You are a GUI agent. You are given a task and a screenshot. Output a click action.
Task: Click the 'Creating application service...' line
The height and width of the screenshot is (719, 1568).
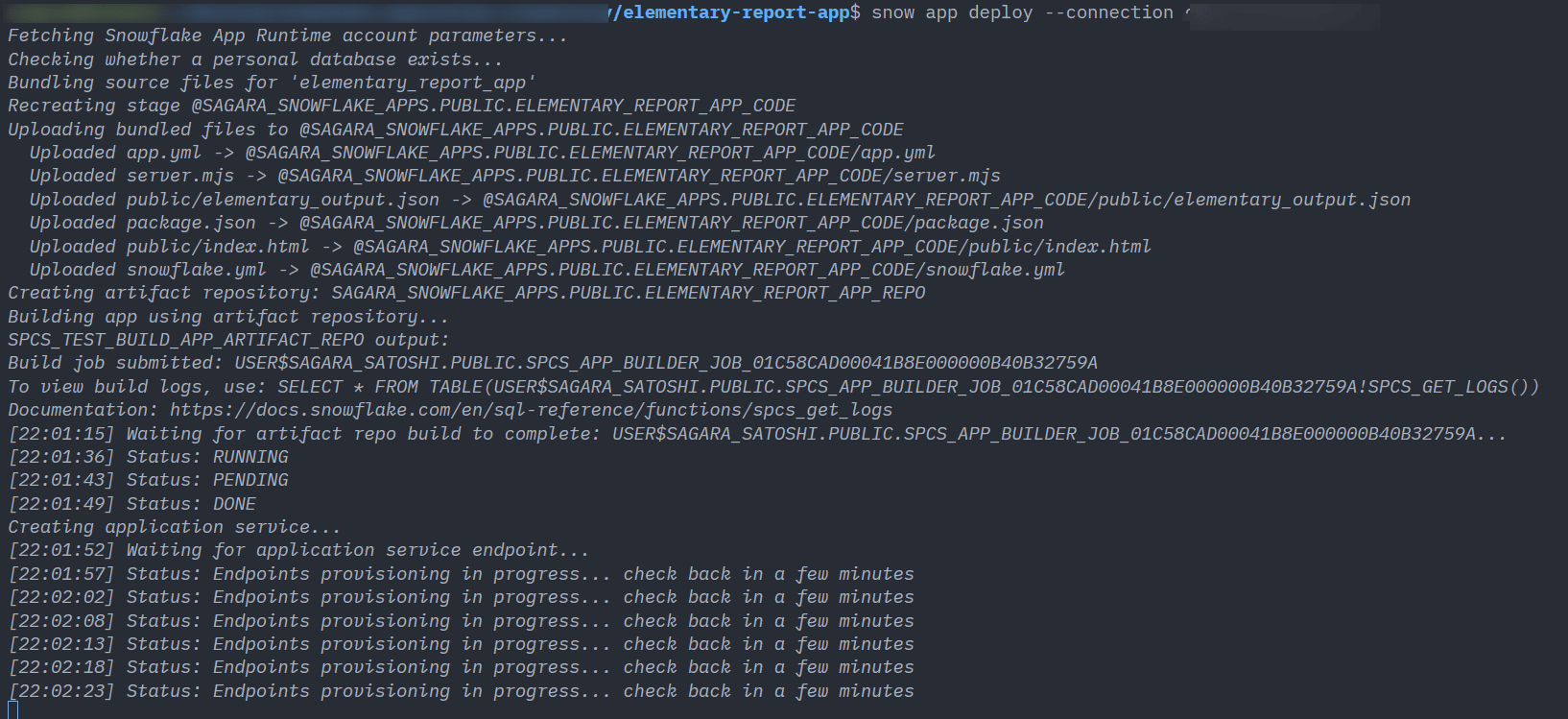(175, 527)
